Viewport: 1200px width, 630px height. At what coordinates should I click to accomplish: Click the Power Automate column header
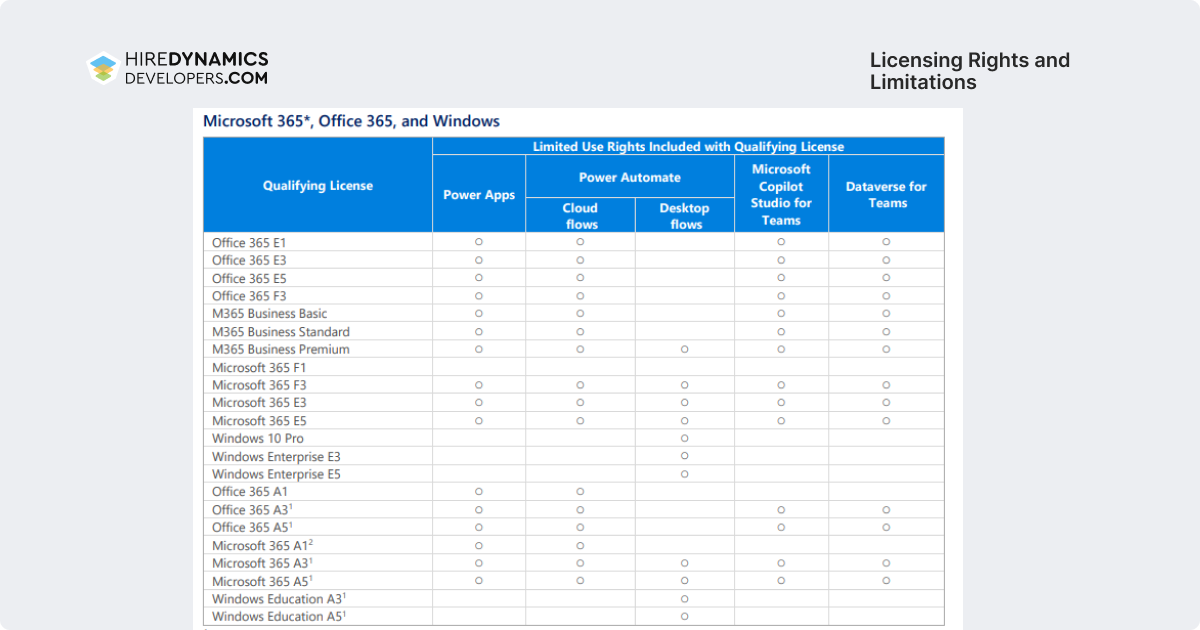pos(630,177)
